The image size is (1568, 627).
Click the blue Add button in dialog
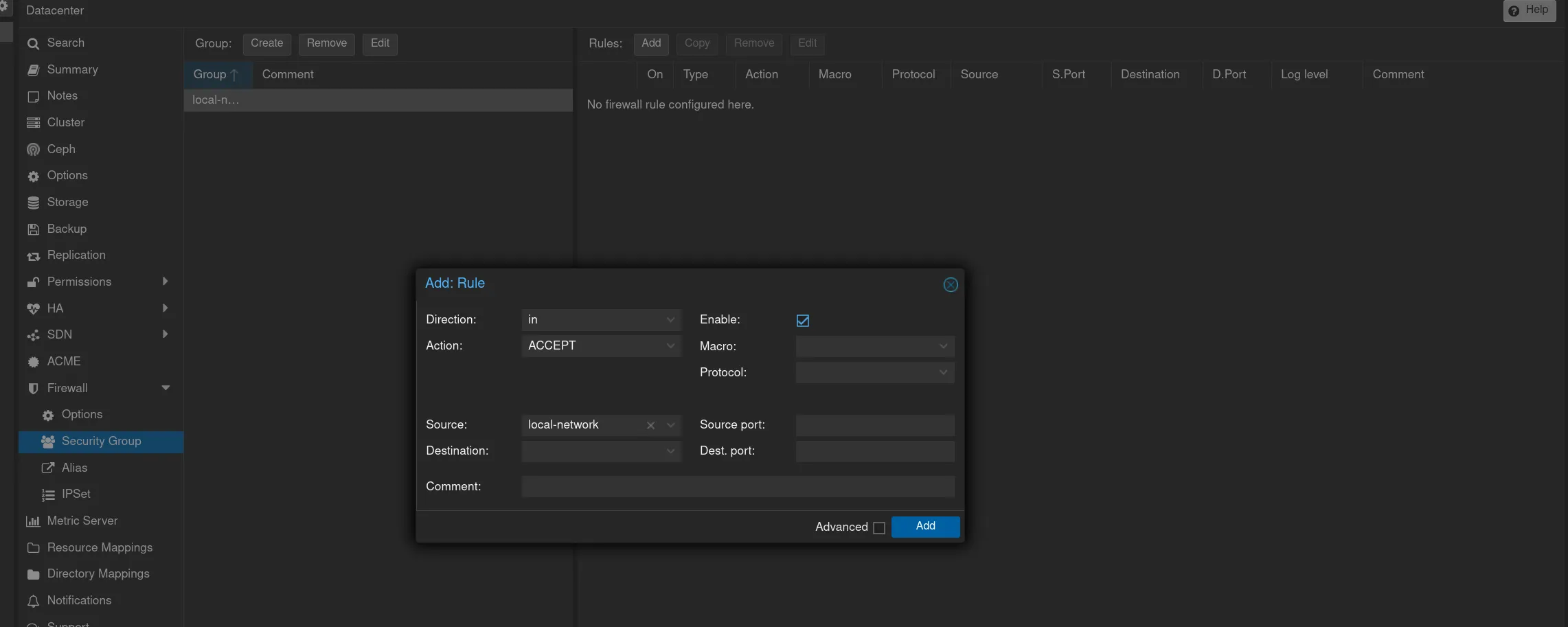pyautogui.click(x=925, y=526)
